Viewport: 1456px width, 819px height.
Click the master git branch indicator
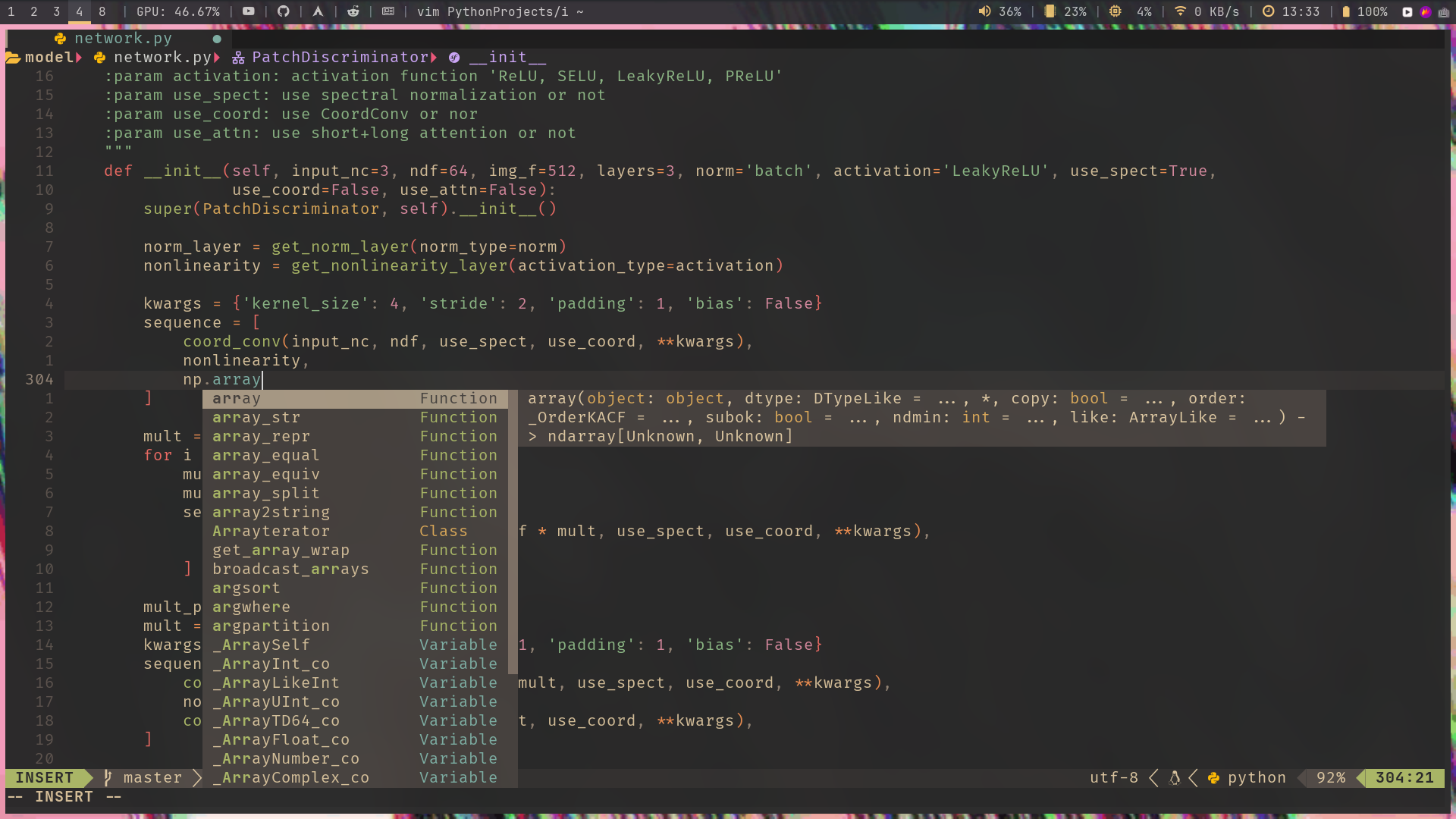click(x=152, y=778)
